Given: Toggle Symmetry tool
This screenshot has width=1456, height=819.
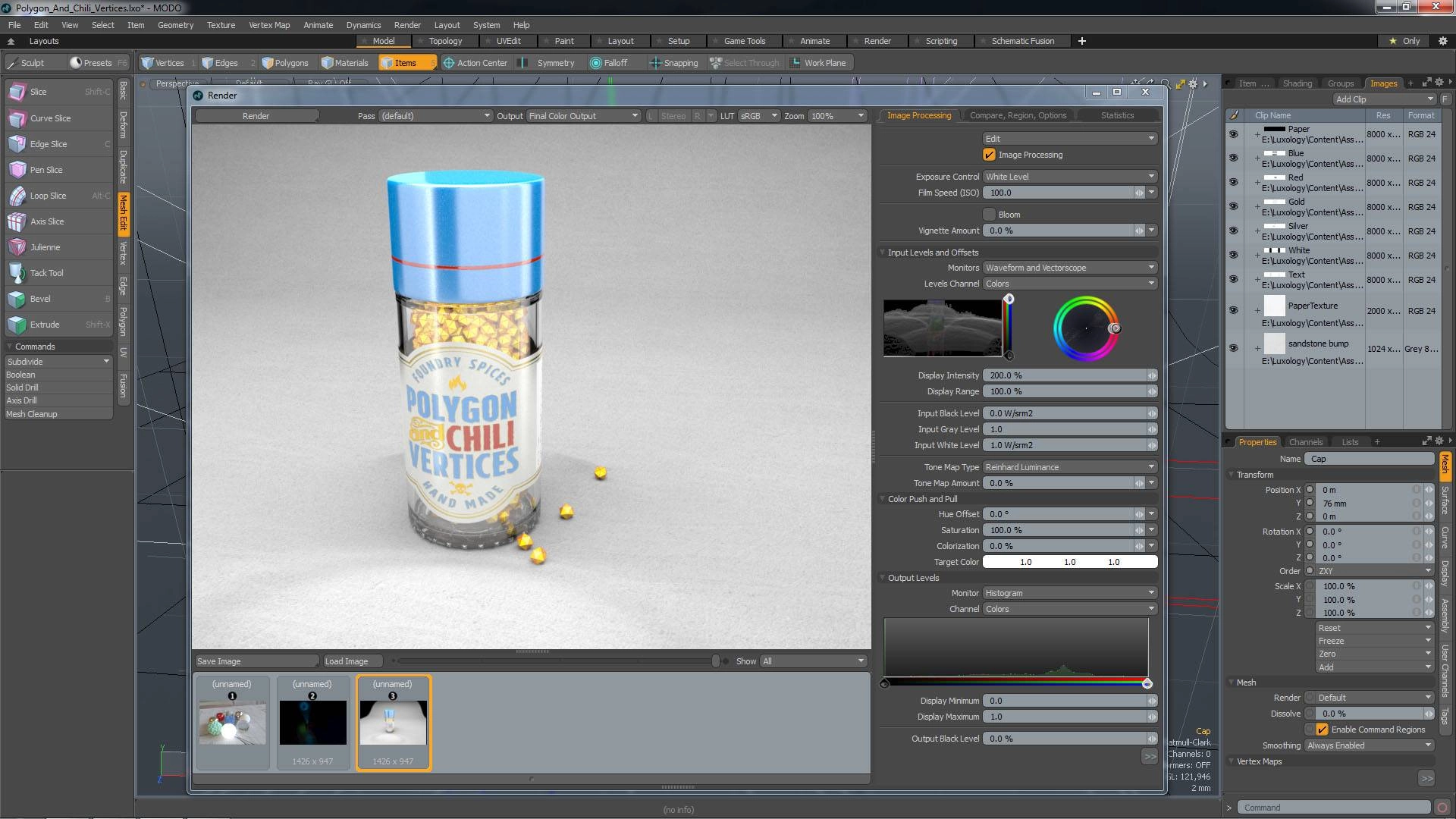Looking at the screenshot, I should 548,63.
